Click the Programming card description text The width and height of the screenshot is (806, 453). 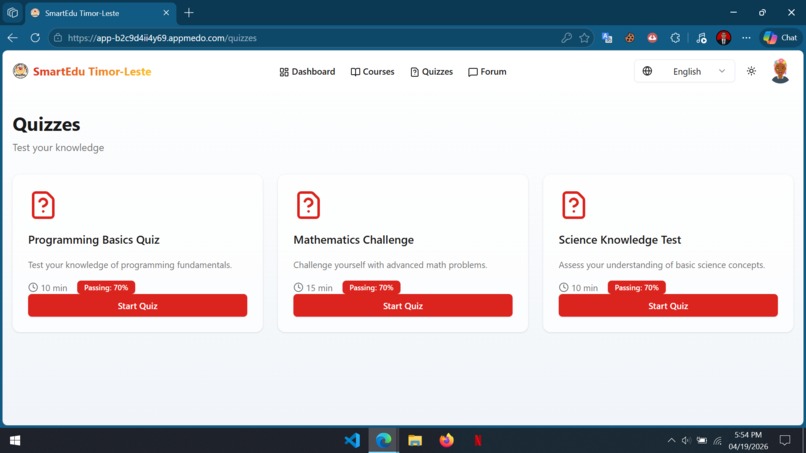[x=130, y=265]
